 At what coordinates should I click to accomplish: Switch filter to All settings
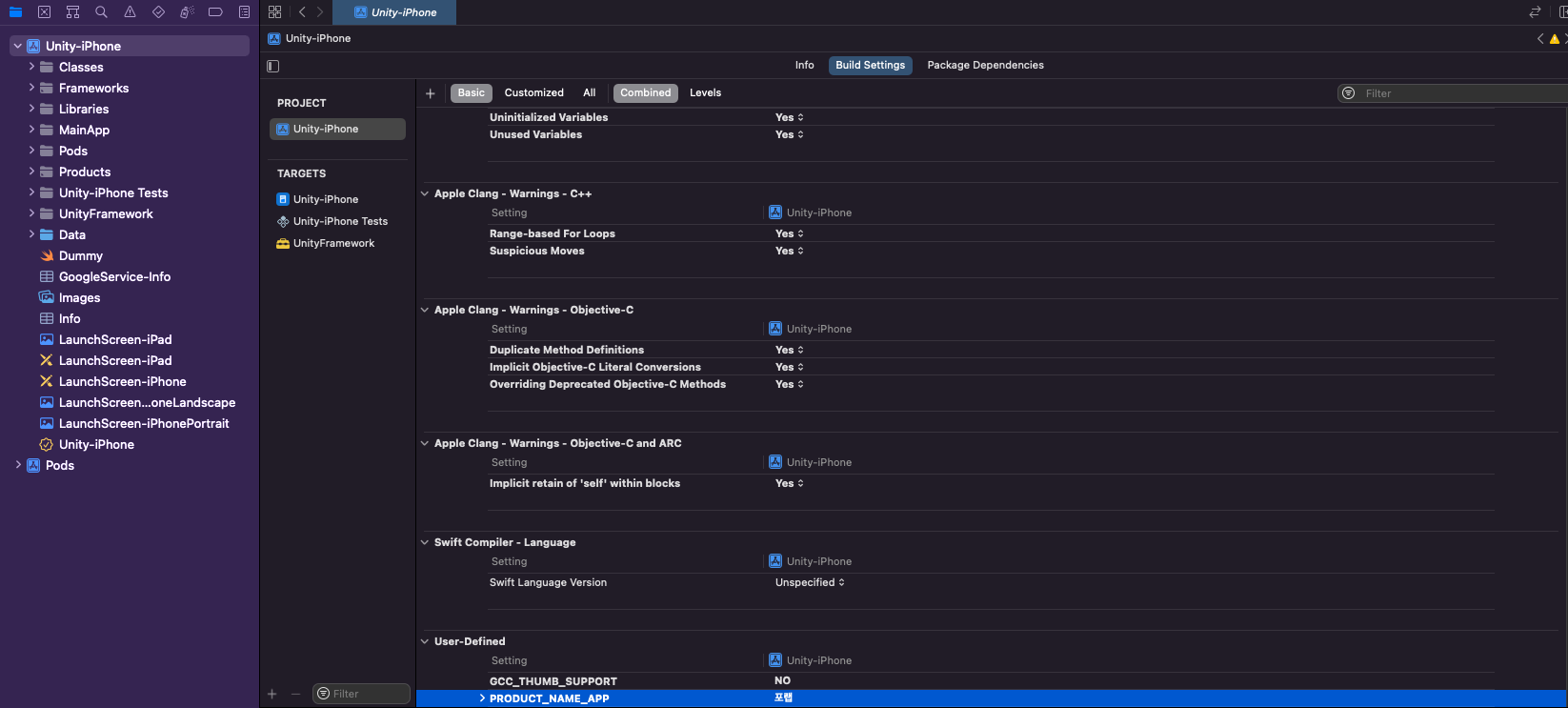[590, 93]
